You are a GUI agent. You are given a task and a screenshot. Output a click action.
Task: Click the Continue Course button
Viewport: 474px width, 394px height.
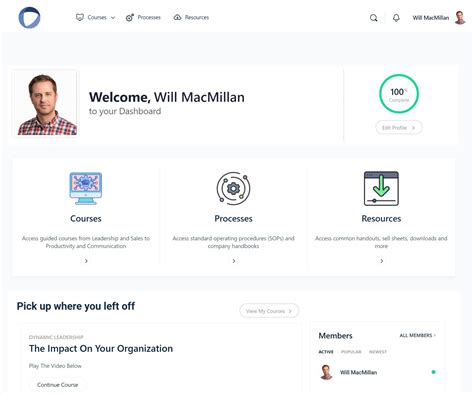coord(57,385)
